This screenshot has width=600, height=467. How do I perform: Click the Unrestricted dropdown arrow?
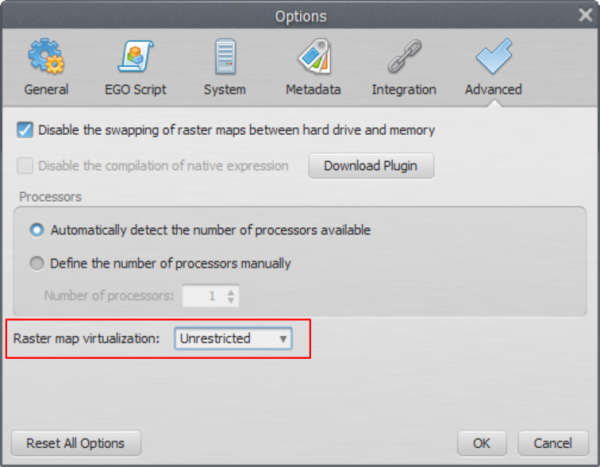(283, 339)
